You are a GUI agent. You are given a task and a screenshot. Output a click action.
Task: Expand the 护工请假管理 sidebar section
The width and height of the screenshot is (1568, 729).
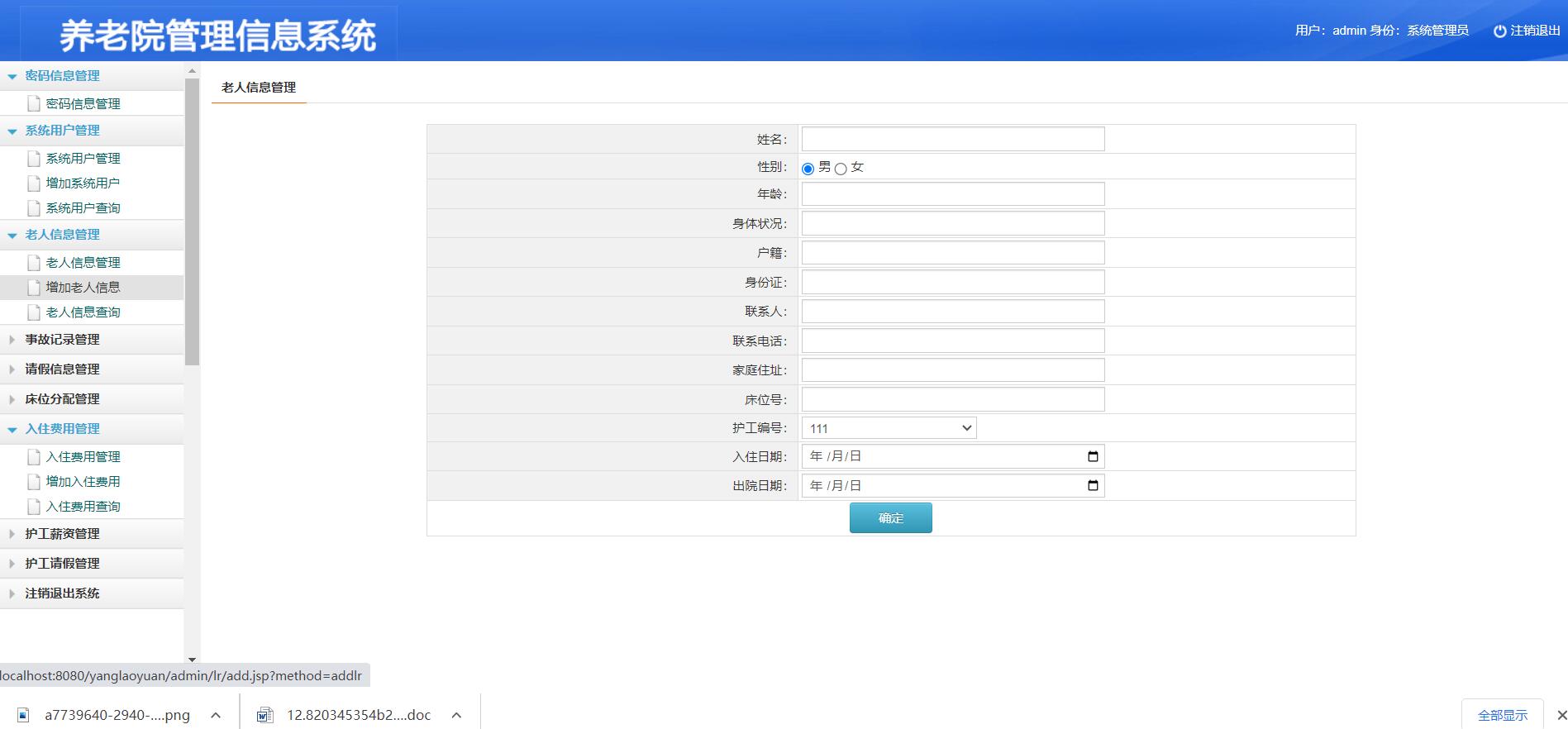[12, 564]
